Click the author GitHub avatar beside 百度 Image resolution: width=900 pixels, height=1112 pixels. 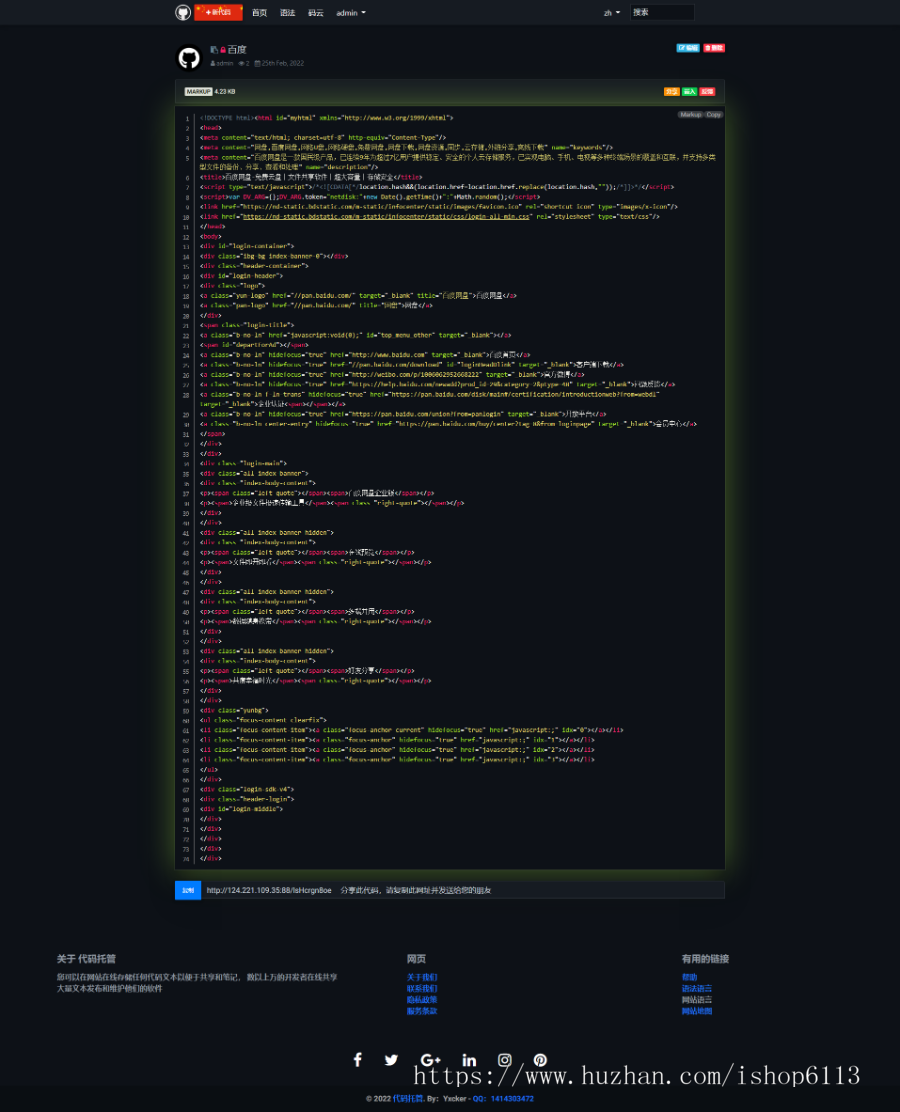click(x=189, y=57)
